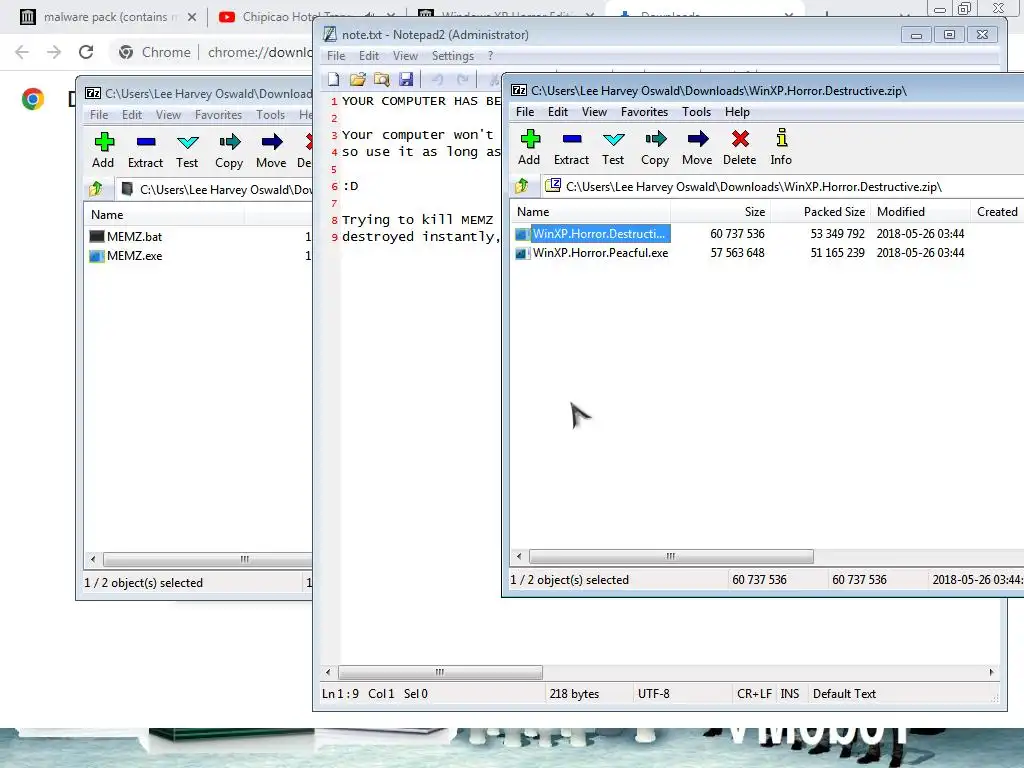Open View menu in WinXP.Horror 7-Zip window
Viewport: 1024px width, 768px height.
594,112
